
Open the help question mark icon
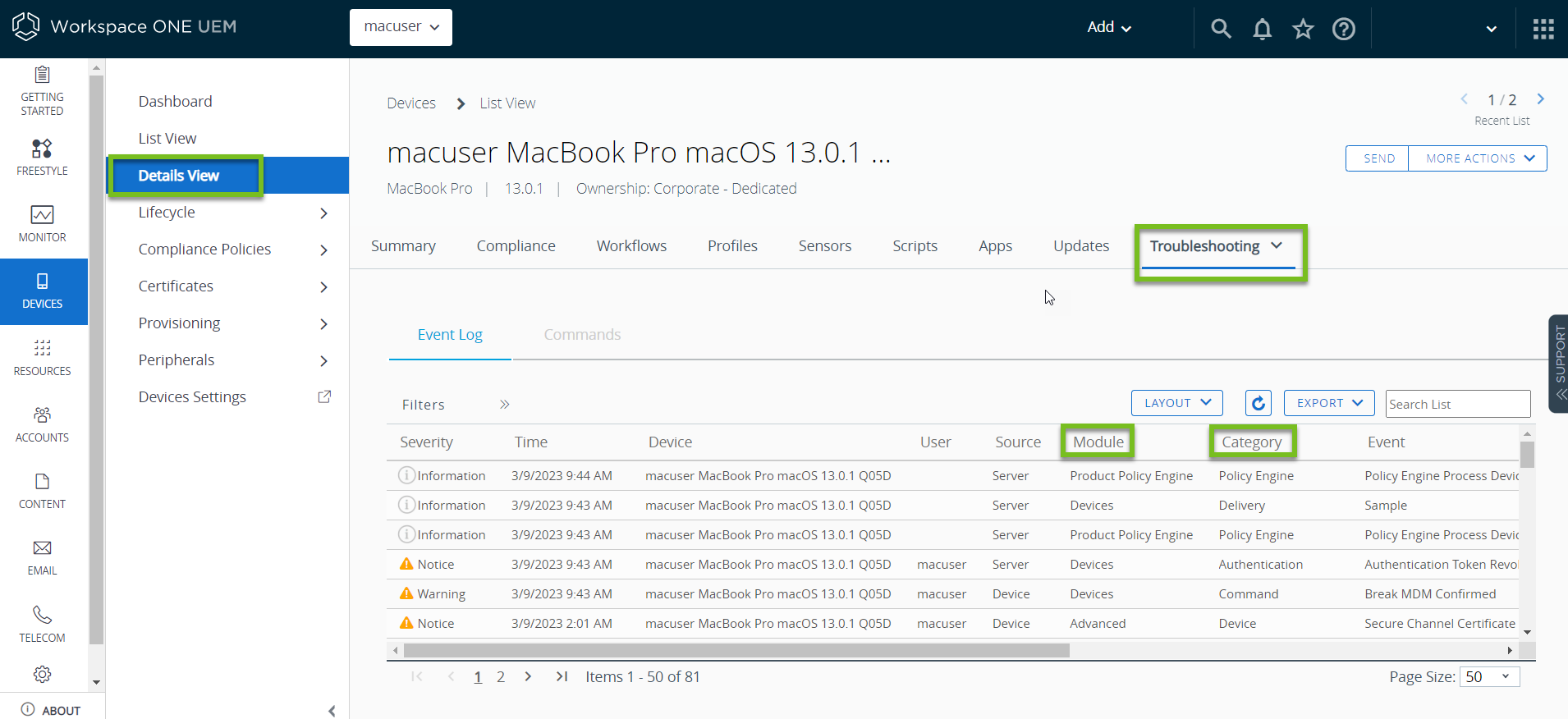(1344, 29)
